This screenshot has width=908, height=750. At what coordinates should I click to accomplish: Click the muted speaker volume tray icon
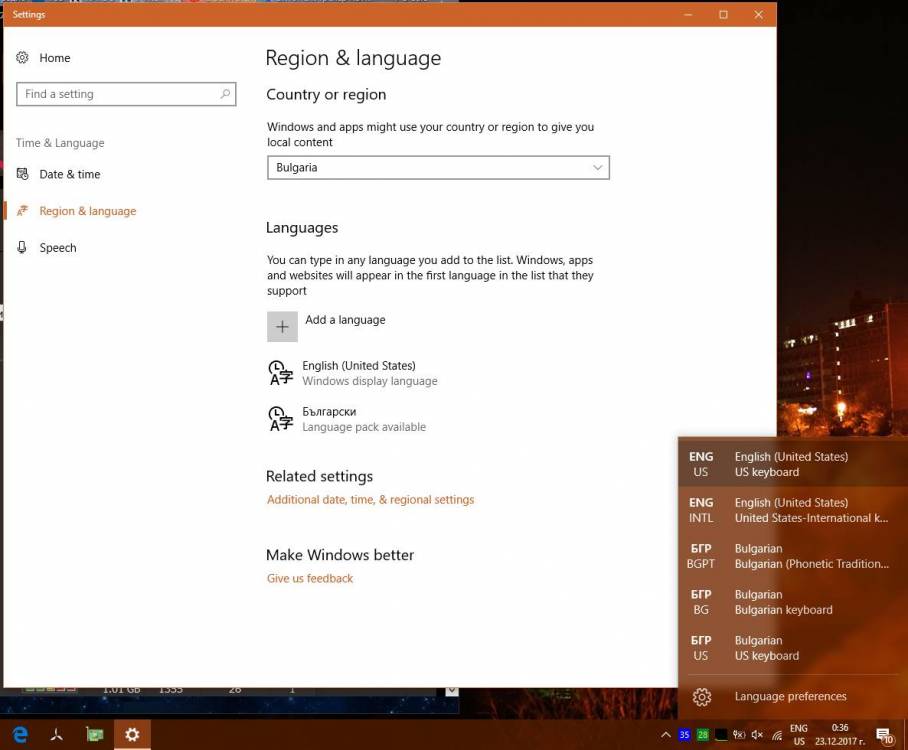(x=757, y=735)
